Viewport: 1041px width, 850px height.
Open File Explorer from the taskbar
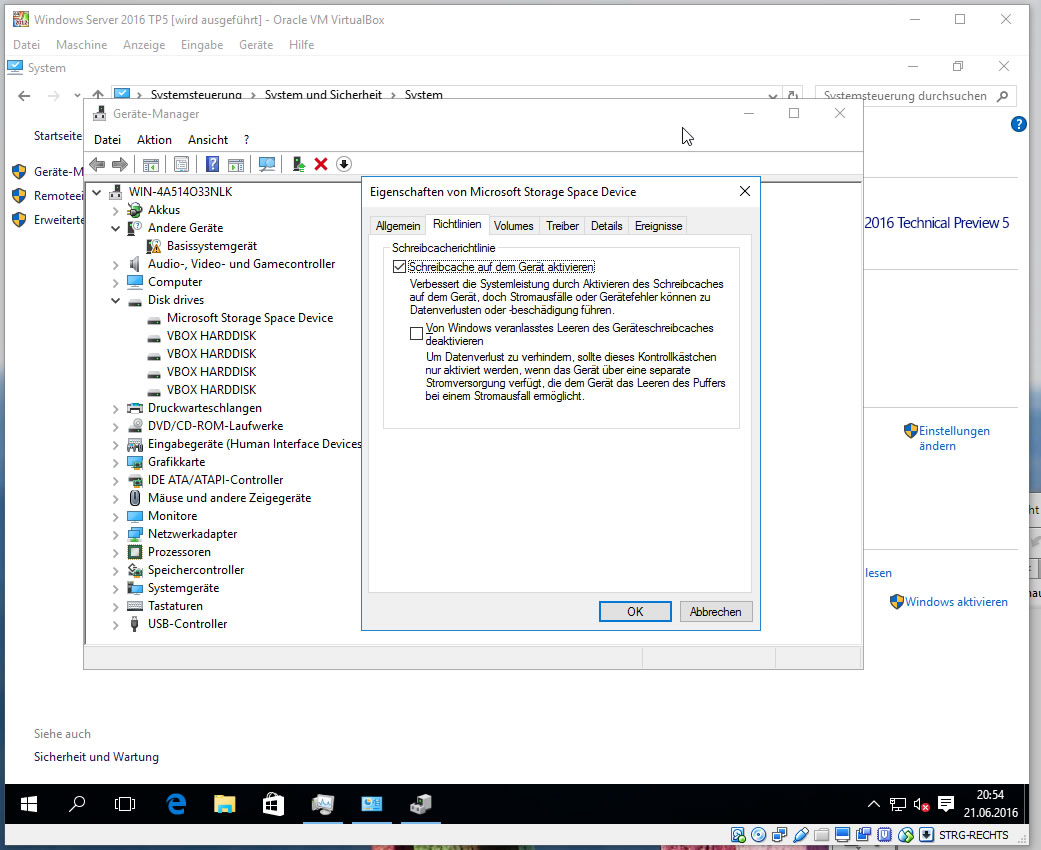point(225,804)
